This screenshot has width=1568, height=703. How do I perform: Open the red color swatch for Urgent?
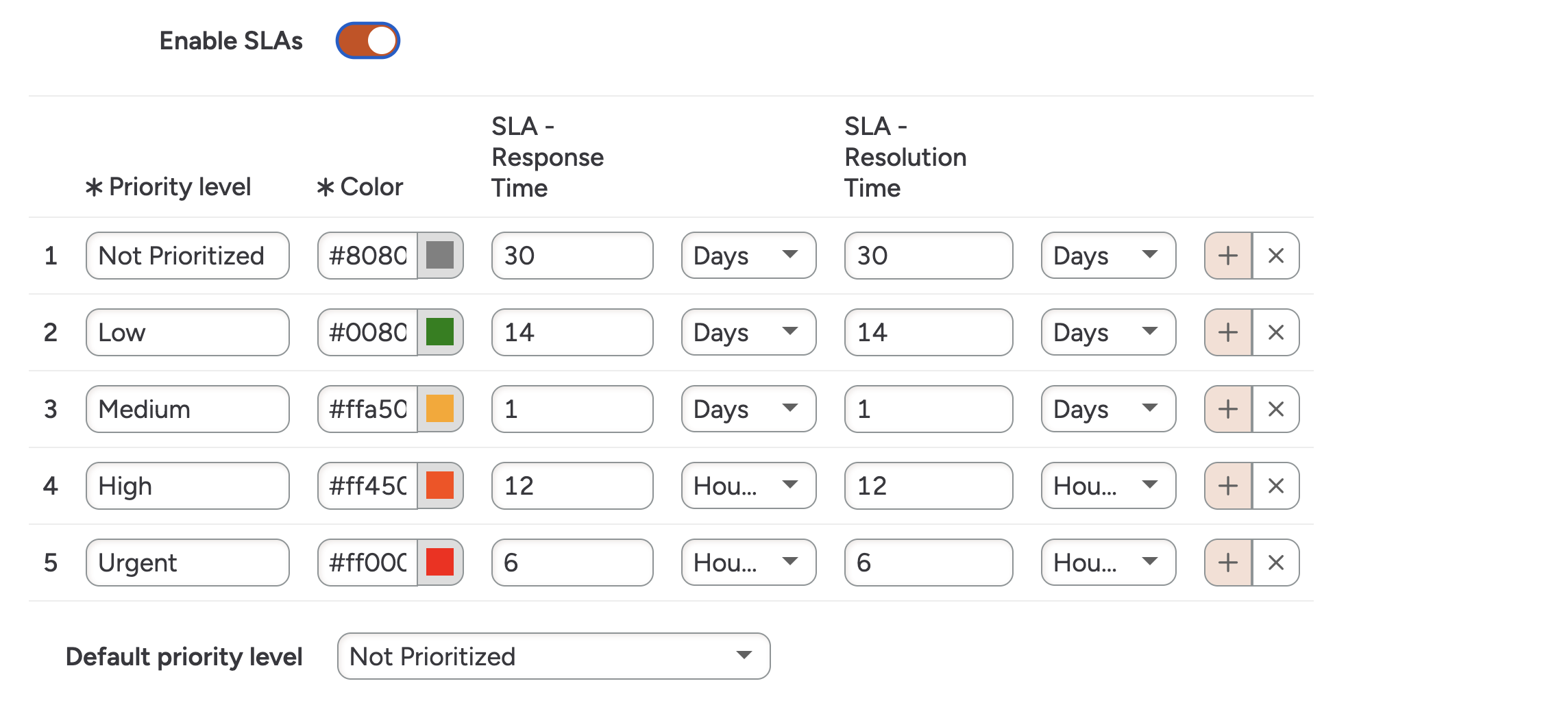click(x=440, y=563)
